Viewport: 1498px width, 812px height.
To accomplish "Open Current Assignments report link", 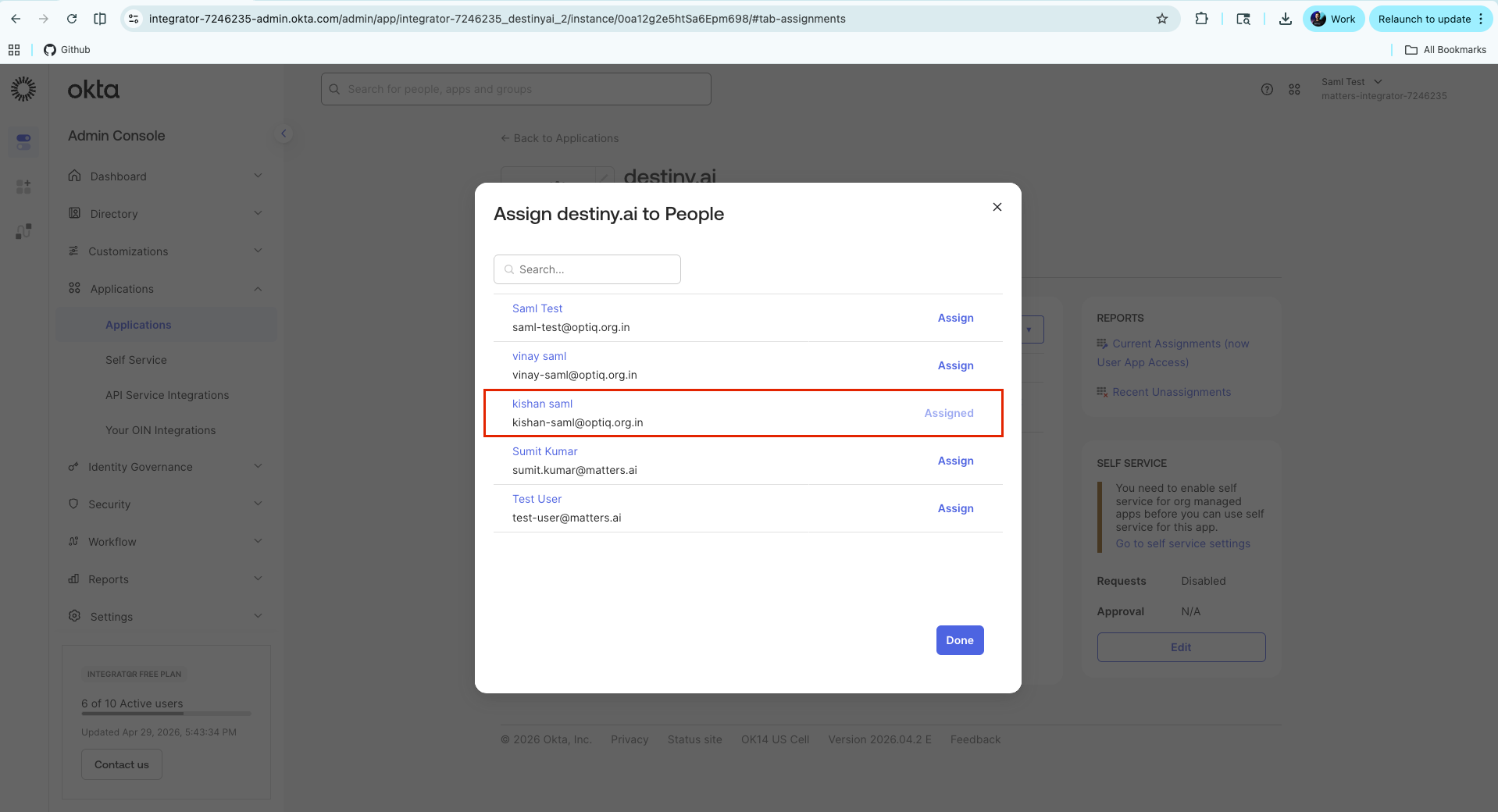I will pos(1173,353).
